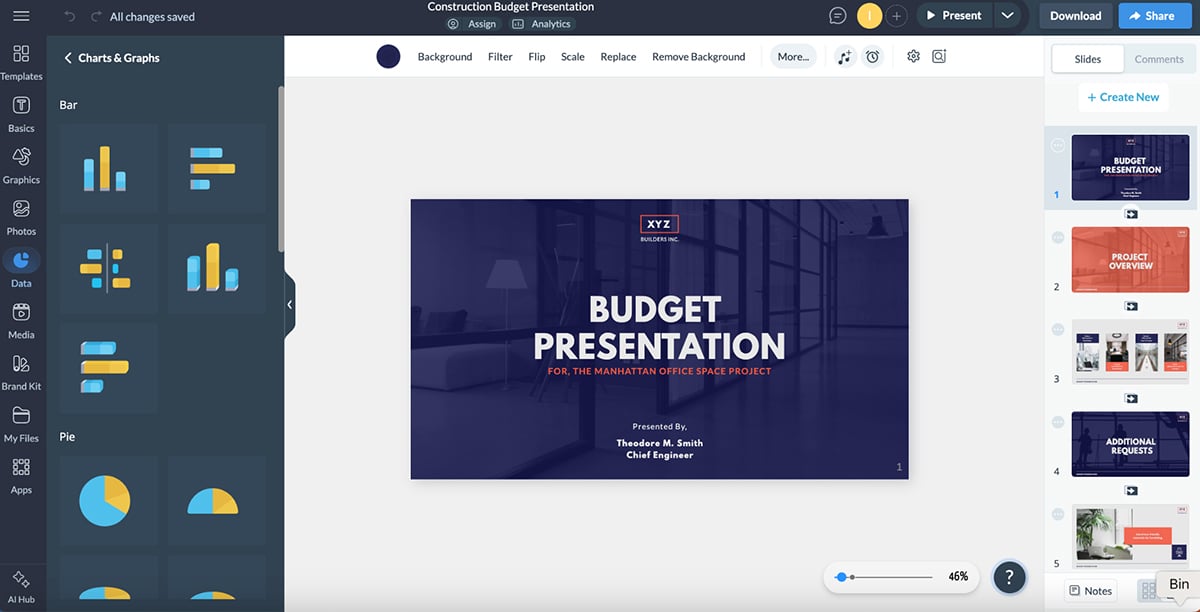Go back from Charts & Graphs
The height and width of the screenshot is (612, 1200).
coord(68,58)
